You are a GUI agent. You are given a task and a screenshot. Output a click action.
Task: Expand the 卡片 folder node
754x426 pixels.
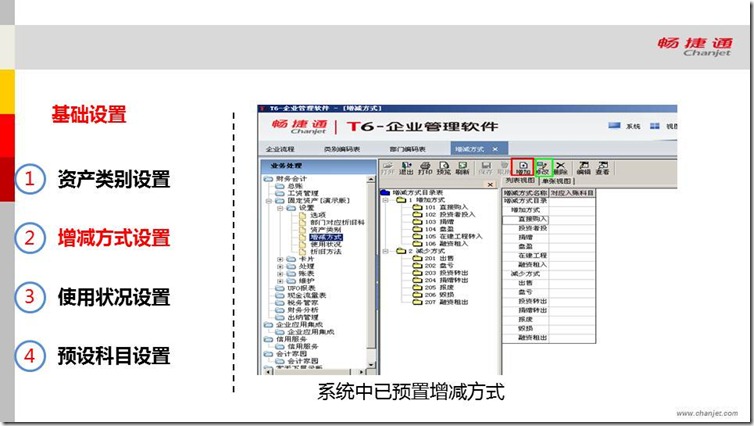click(x=280, y=259)
